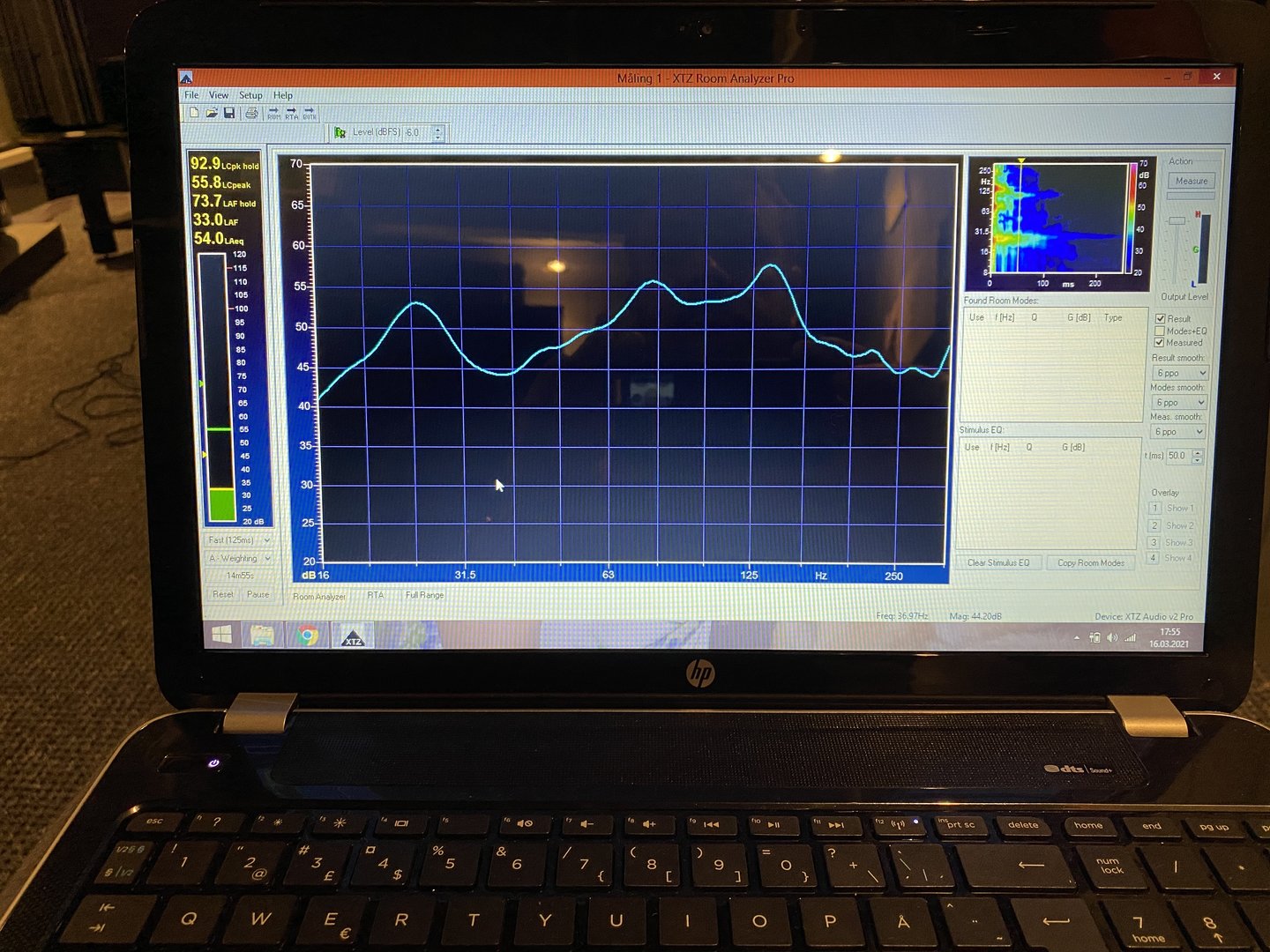Image resolution: width=1270 pixels, height=952 pixels.
Task: Select XTZ Room Analyzer taskbar icon
Action: pos(353,636)
